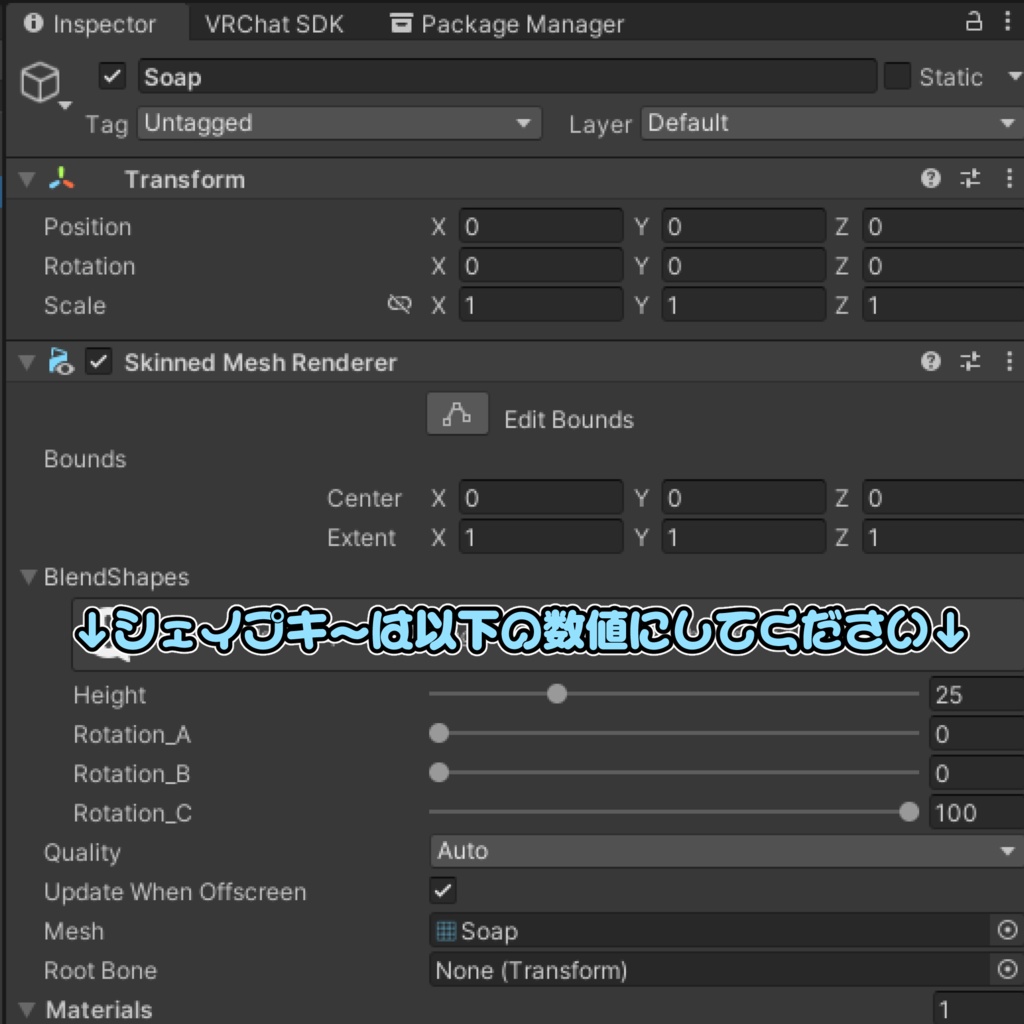Open the Inspector tab
Viewport: 1024px width, 1024px height.
(98, 24)
